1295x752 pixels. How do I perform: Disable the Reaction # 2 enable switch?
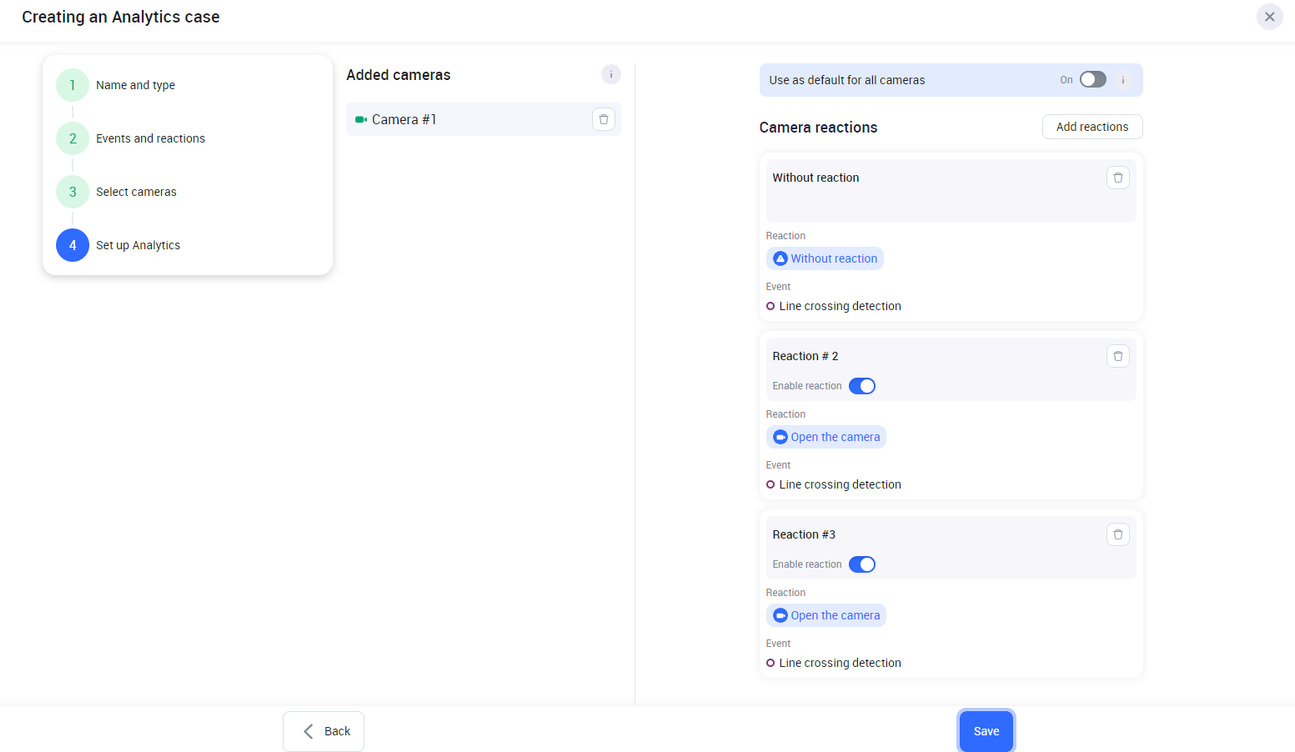click(x=862, y=386)
